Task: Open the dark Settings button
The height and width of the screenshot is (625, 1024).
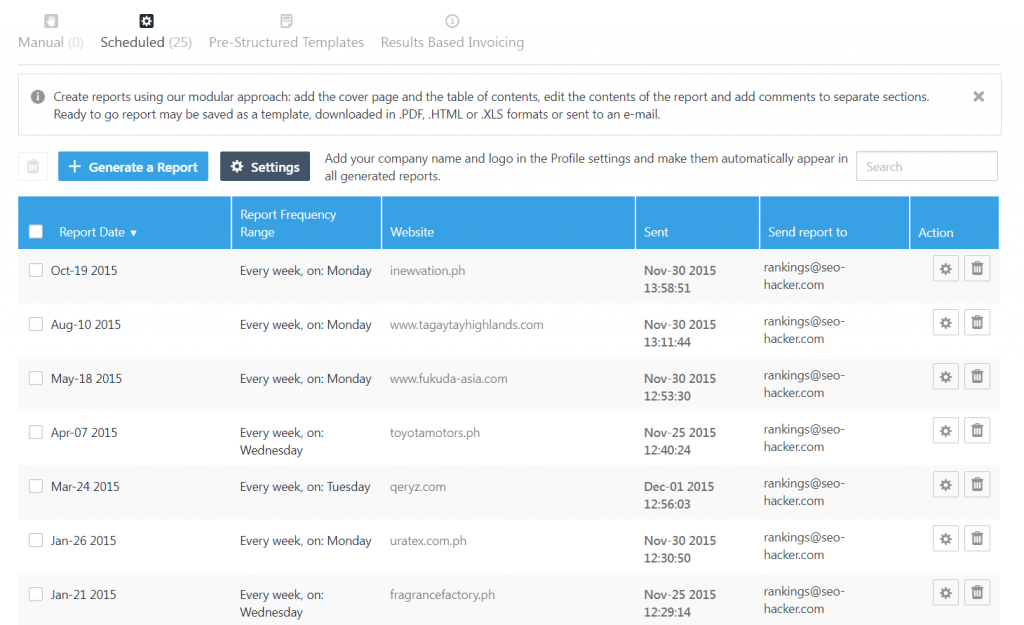Action: 265,167
